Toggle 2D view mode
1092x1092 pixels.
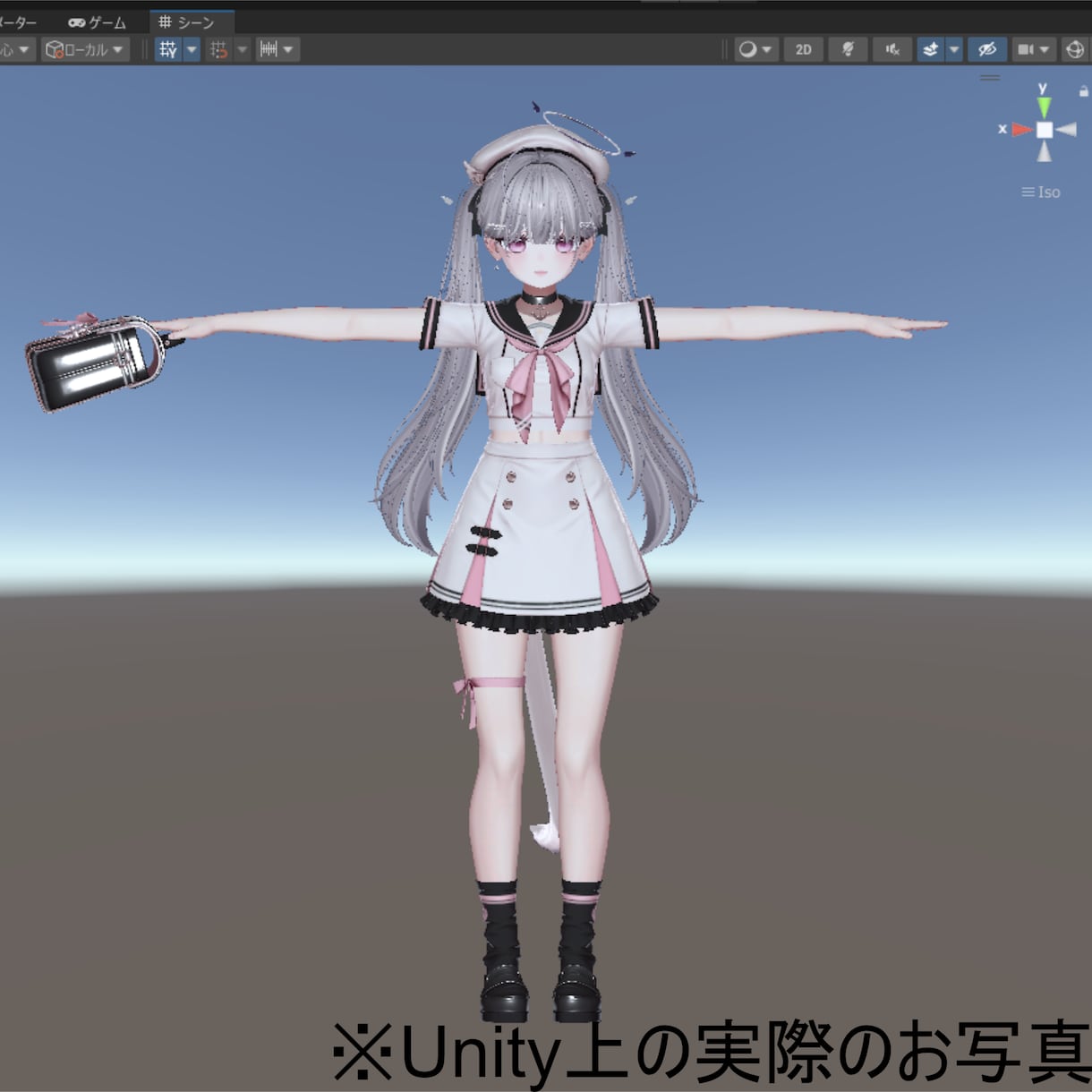804,50
